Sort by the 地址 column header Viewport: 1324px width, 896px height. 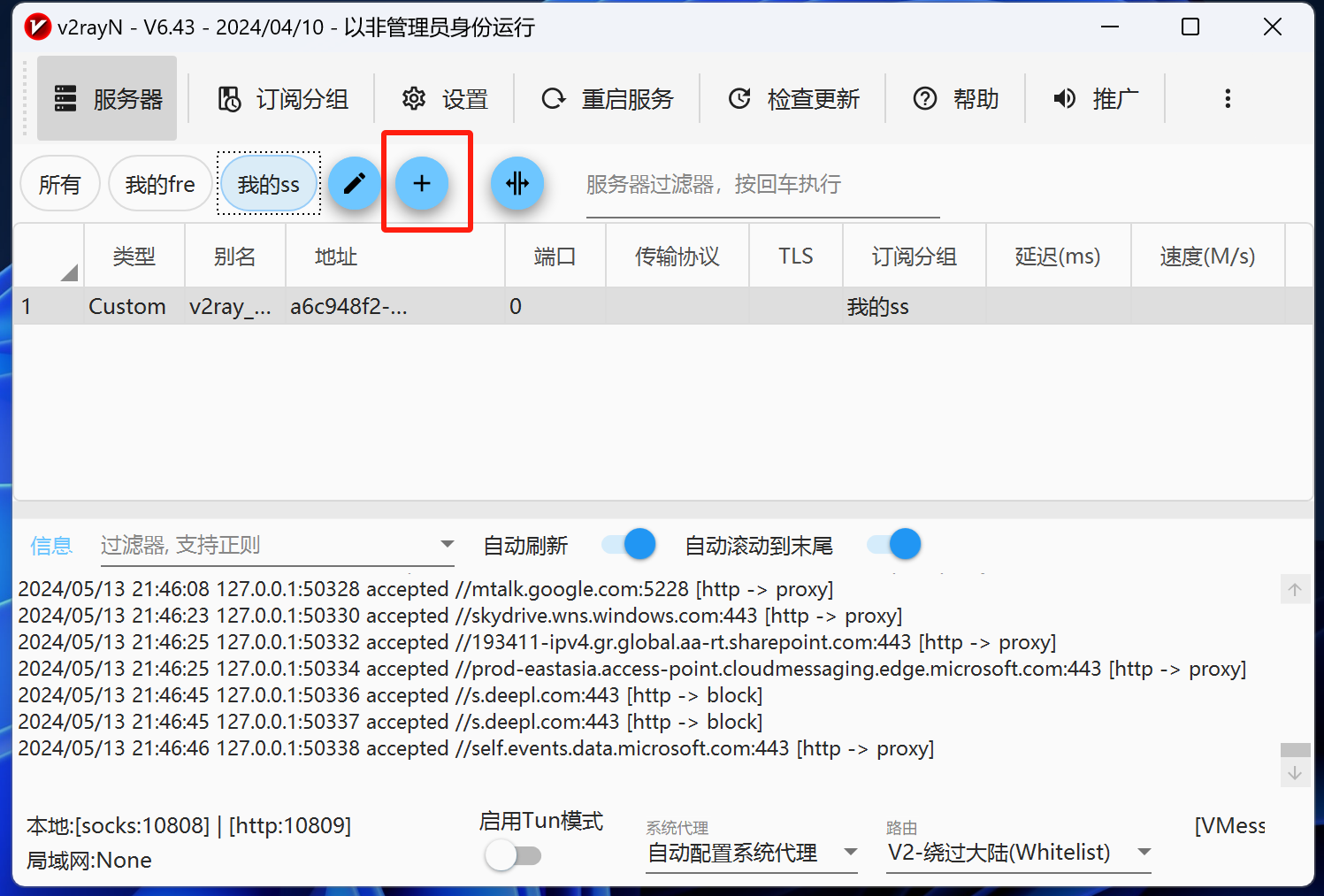coord(395,257)
